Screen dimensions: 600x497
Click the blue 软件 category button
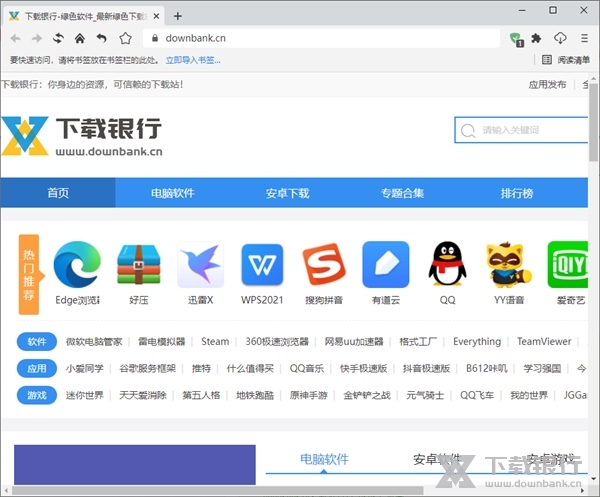pos(37,341)
